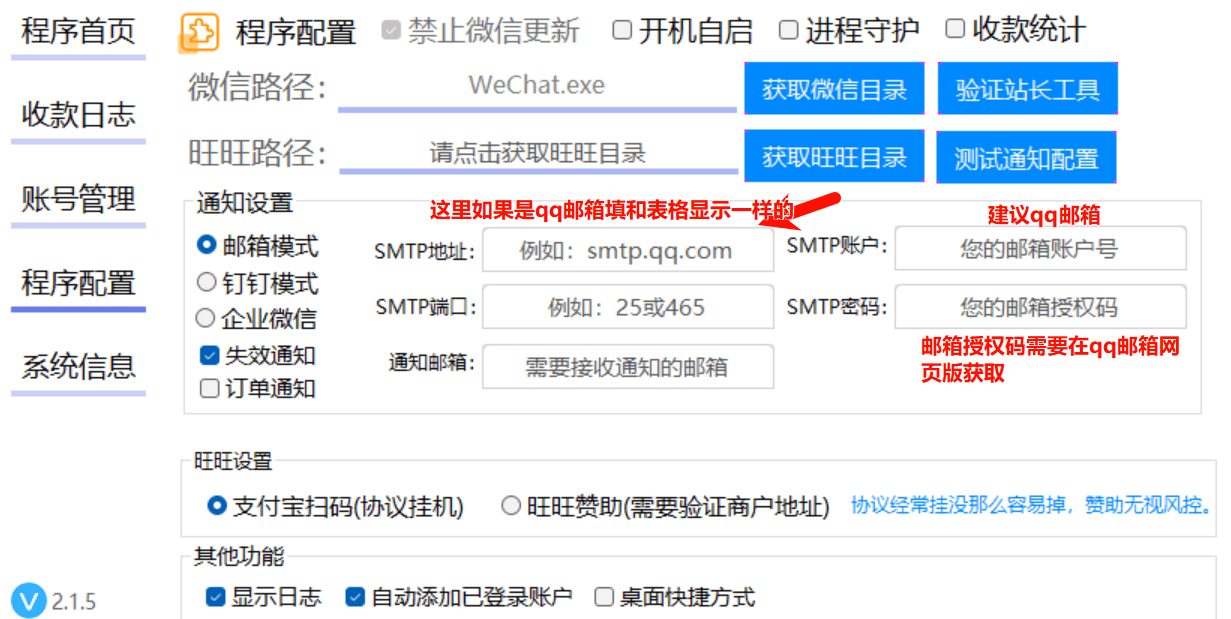The width and height of the screenshot is (1231, 619).
Task: Enable the 进程守护 checkbox
Action: (789, 30)
